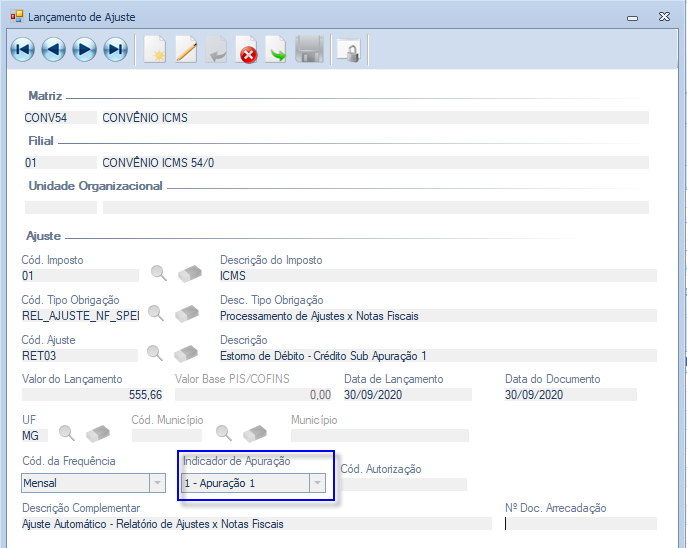
Task: Search Cód. Tipo Obrigação with magnifier
Action: 156,314
